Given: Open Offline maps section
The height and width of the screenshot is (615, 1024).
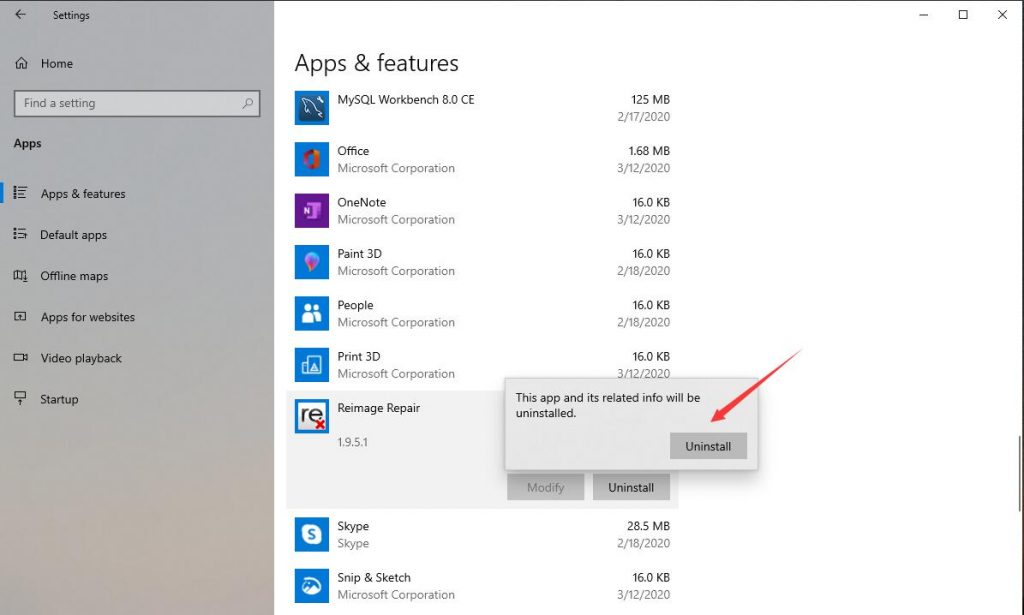Looking at the screenshot, I should click(x=74, y=276).
